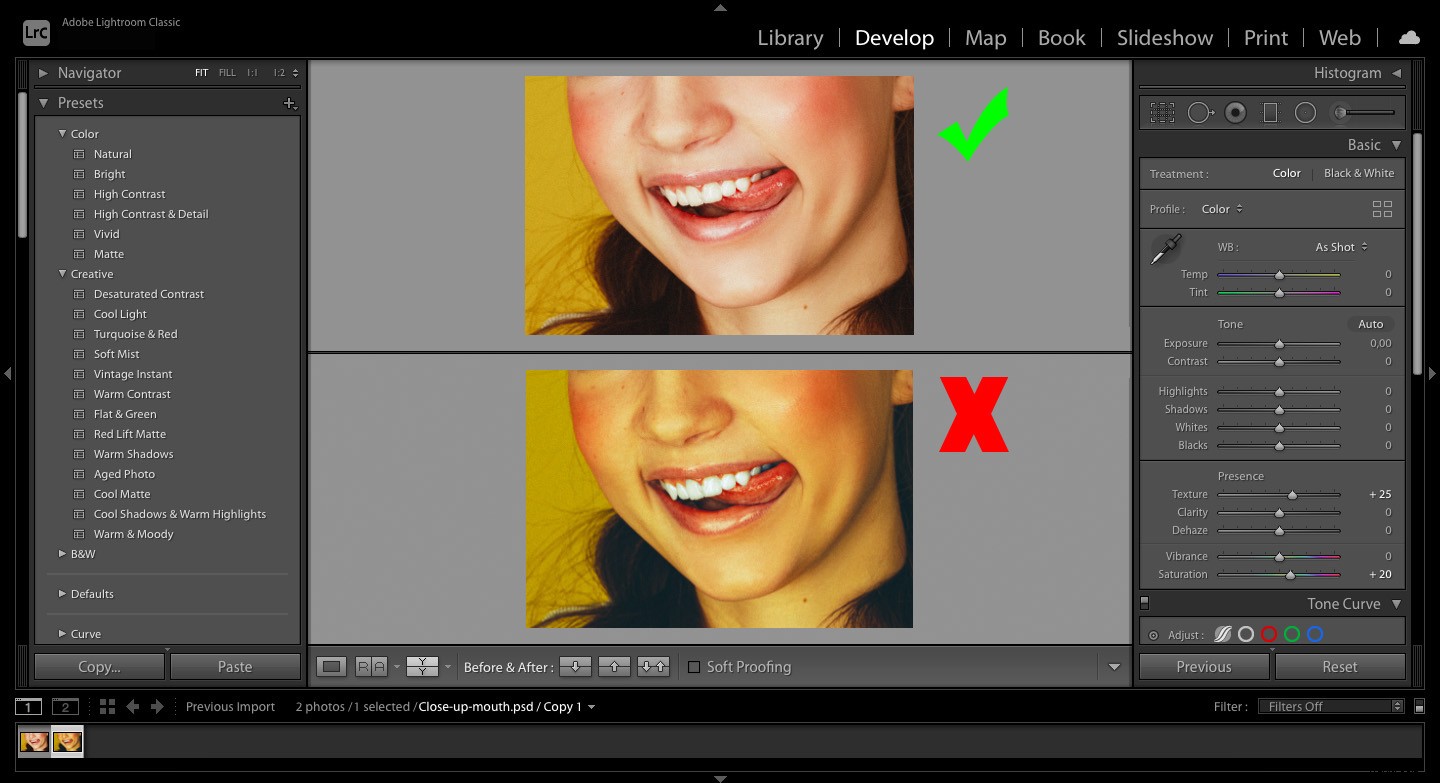
Task: Enable Soft Proofing
Action: click(x=694, y=666)
